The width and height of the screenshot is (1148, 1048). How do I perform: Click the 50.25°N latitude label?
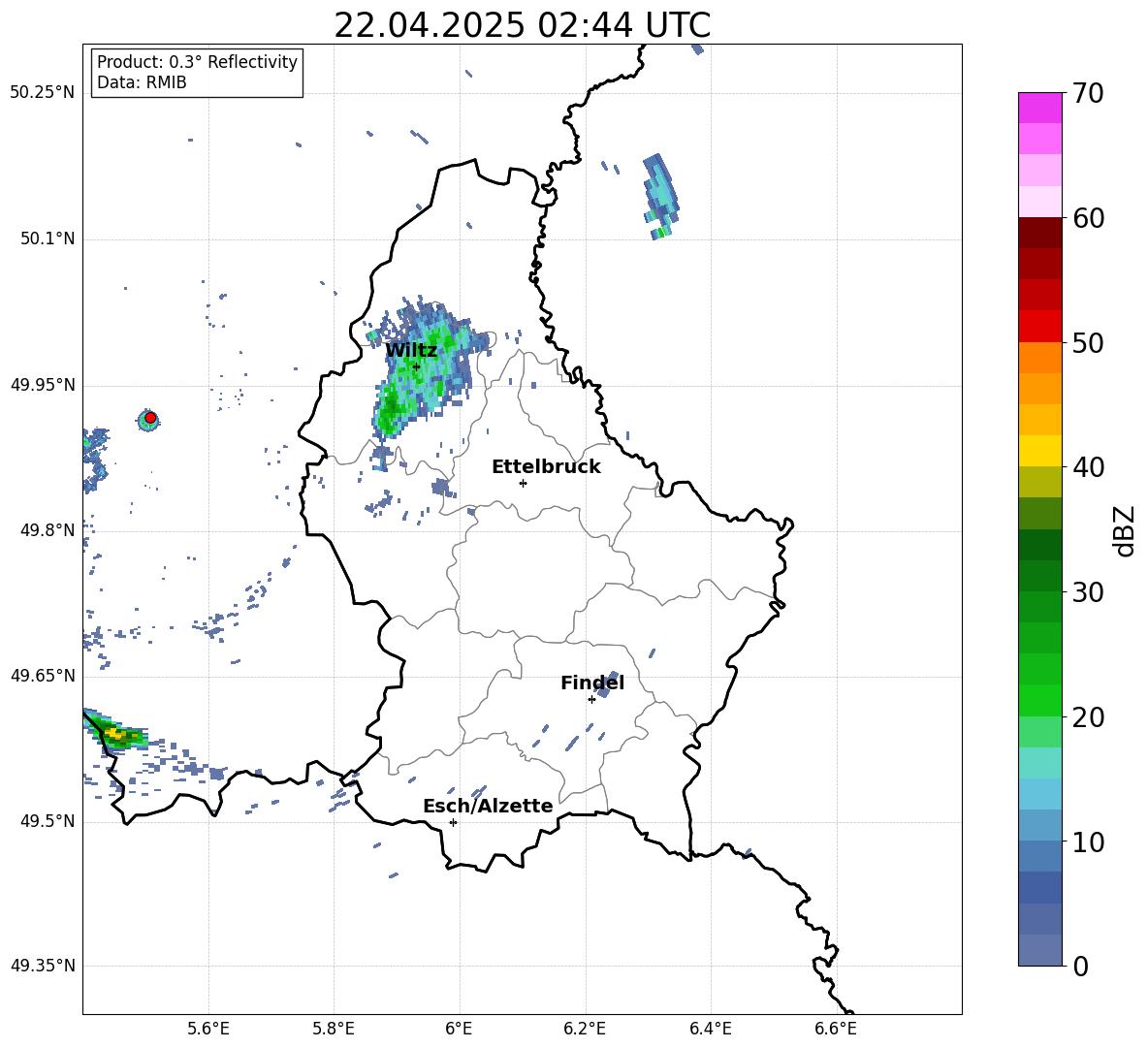click(x=43, y=93)
